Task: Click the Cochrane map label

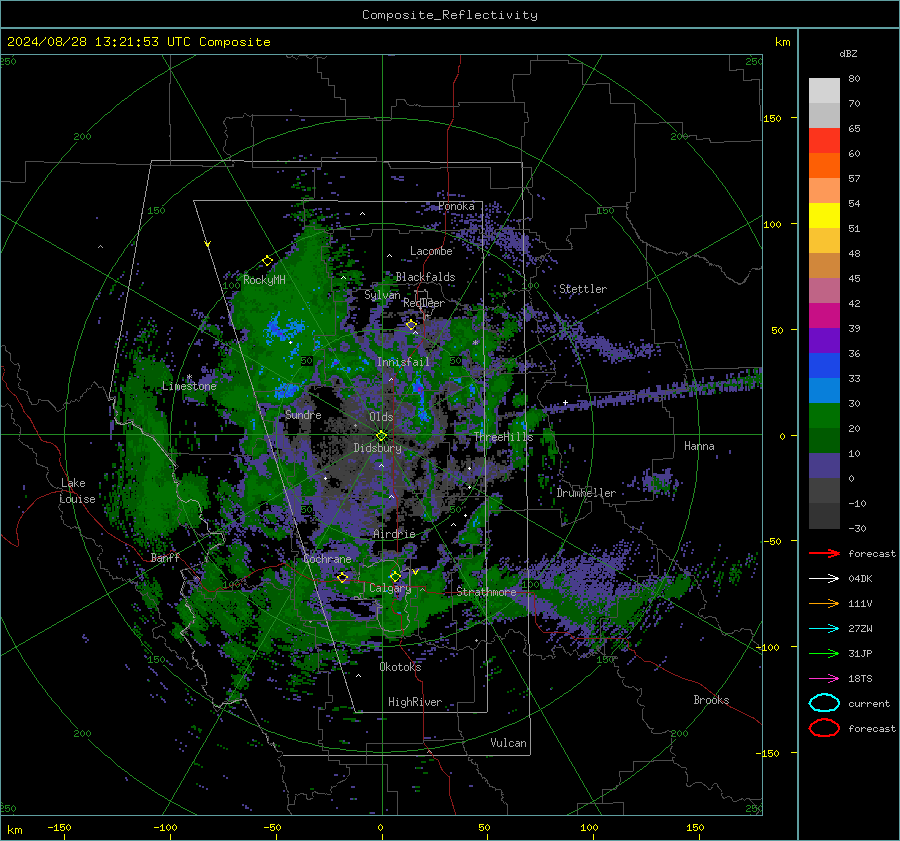Action: point(327,559)
